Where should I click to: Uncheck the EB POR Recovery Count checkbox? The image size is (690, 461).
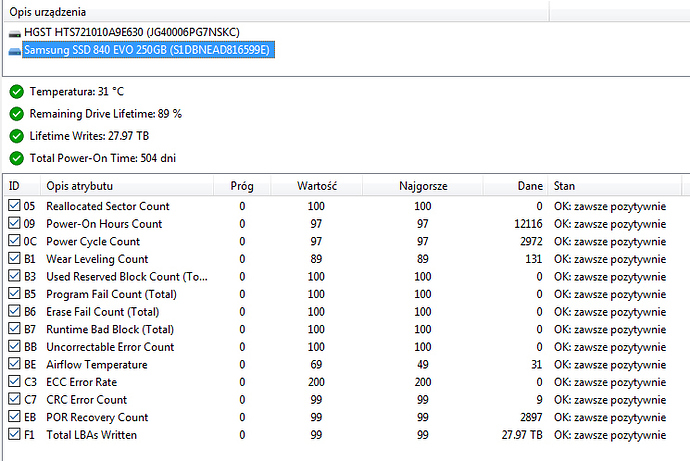14,417
